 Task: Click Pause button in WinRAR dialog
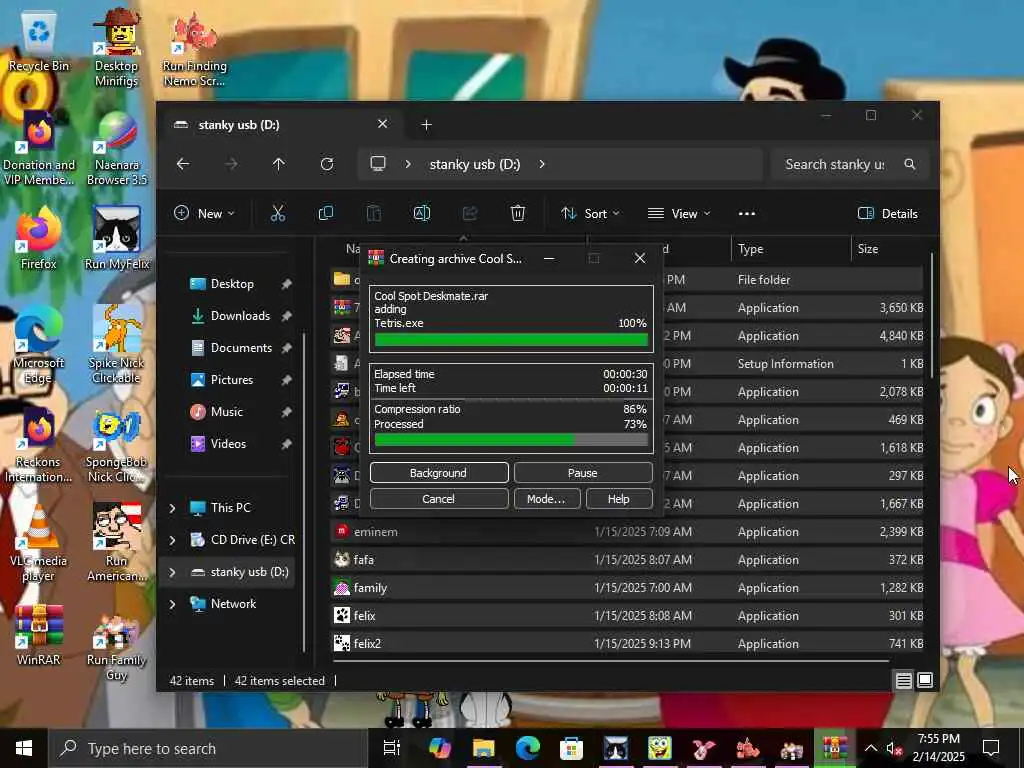[583, 473]
